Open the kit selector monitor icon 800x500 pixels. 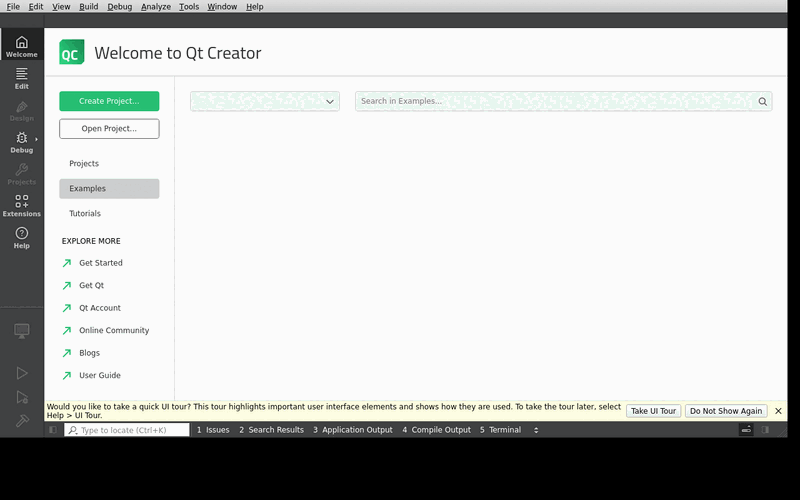[21, 331]
